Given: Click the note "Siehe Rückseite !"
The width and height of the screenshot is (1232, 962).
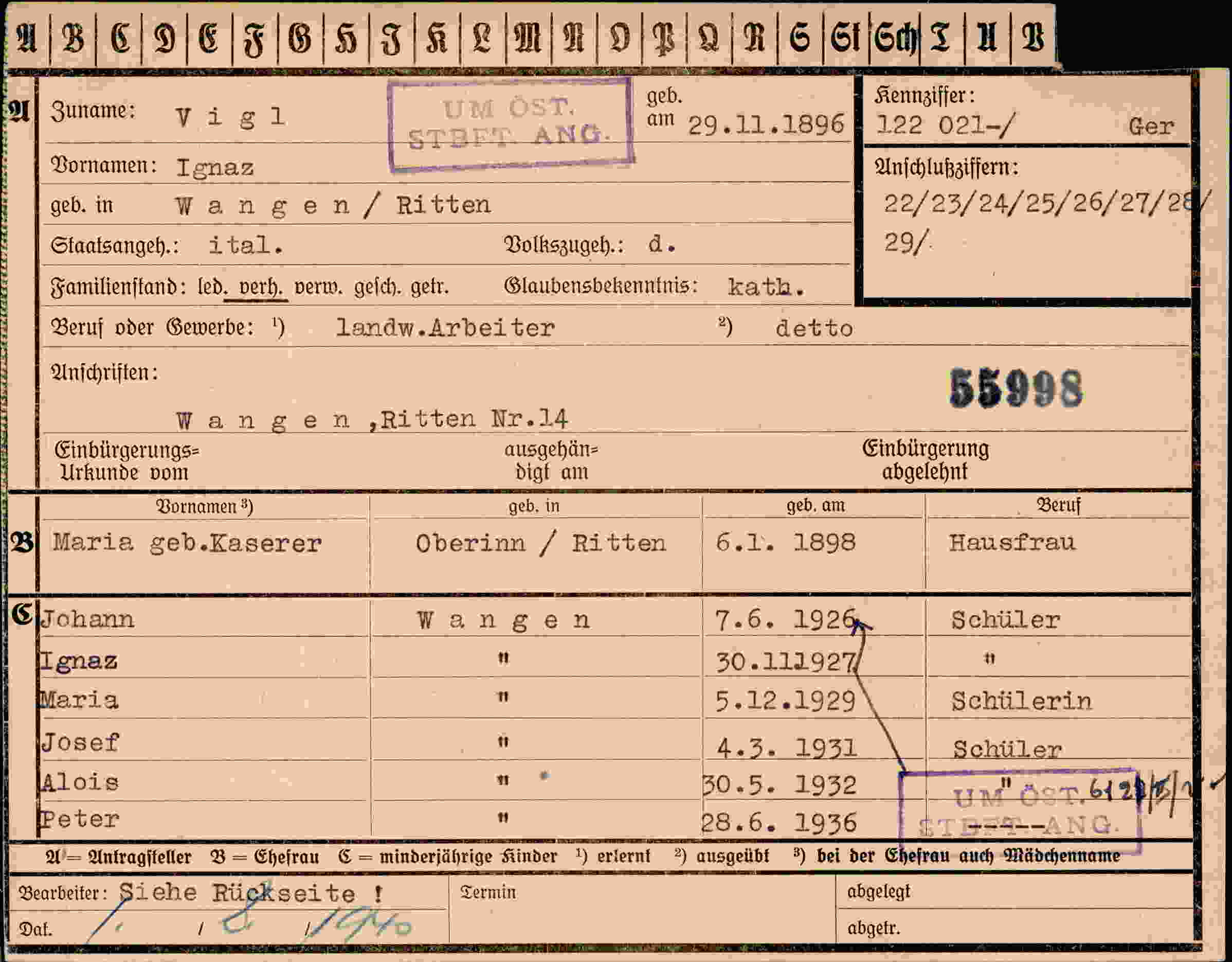Looking at the screenshot, I should (x=252, y=894).
